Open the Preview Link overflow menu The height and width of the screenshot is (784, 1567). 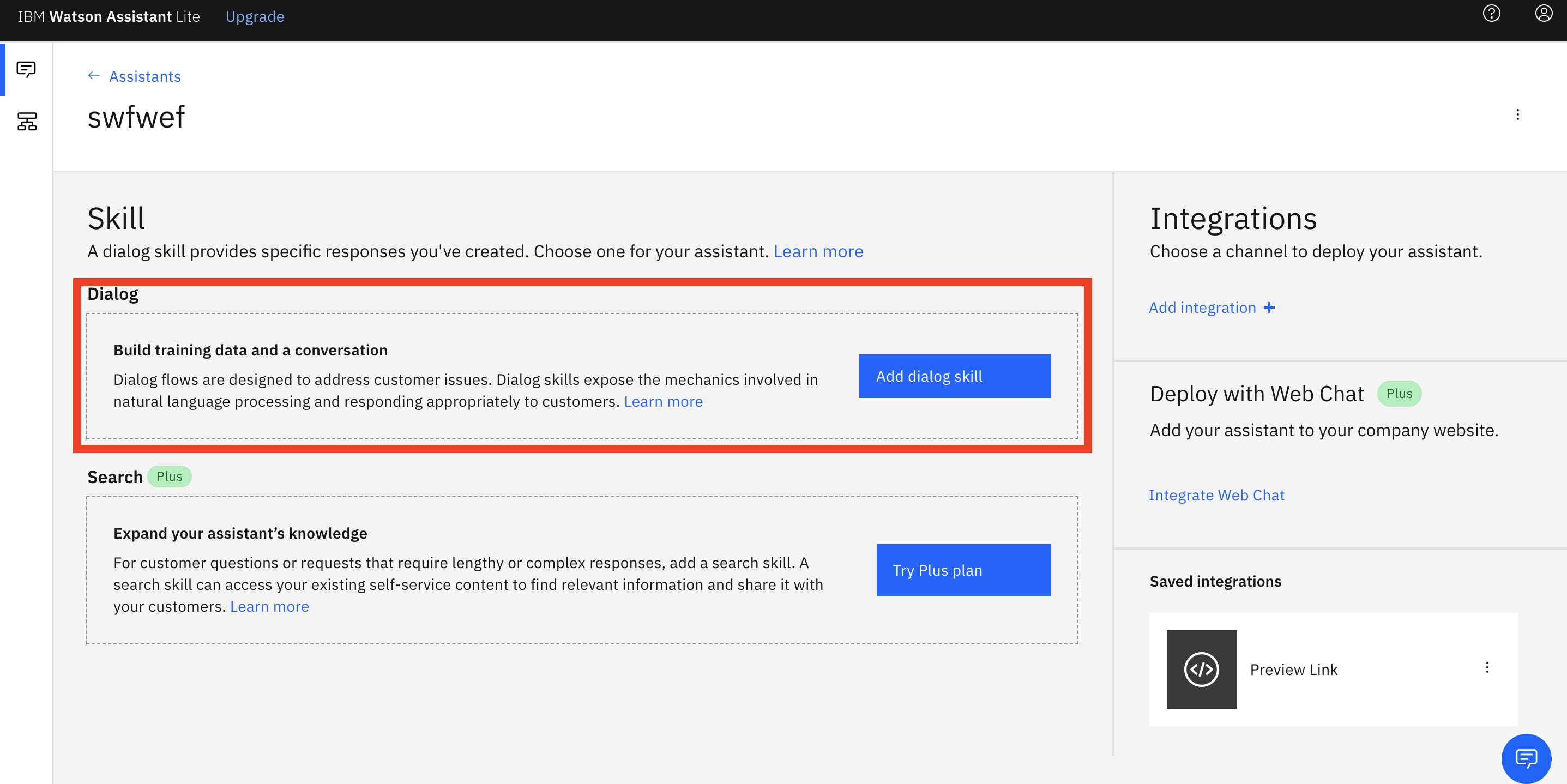coord(1487,668)
